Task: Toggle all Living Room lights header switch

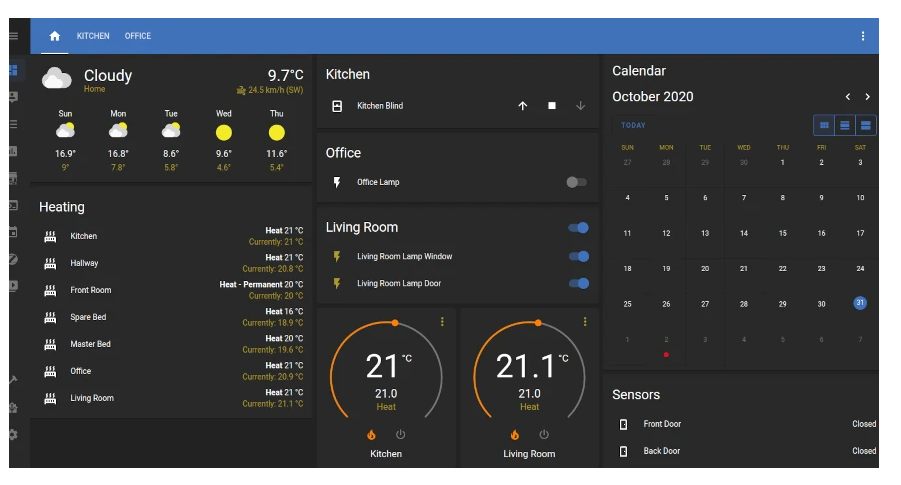Action: coord(578,228)
